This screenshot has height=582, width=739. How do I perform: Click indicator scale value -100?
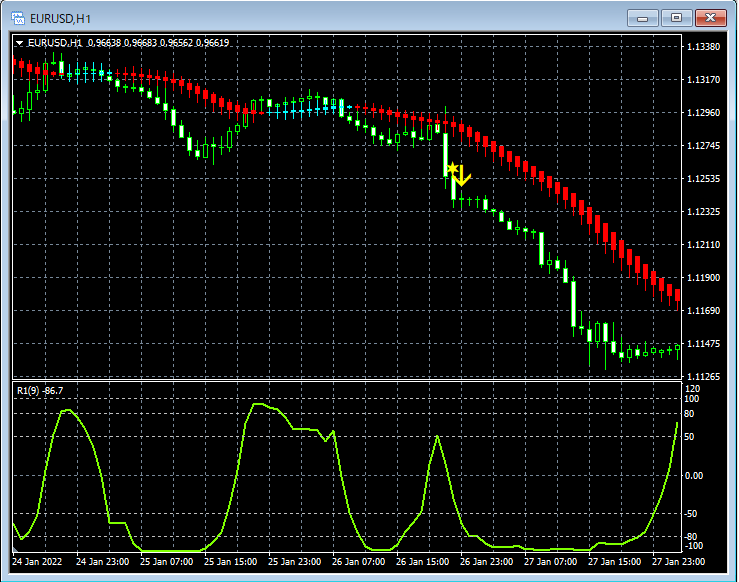point(693,546)
